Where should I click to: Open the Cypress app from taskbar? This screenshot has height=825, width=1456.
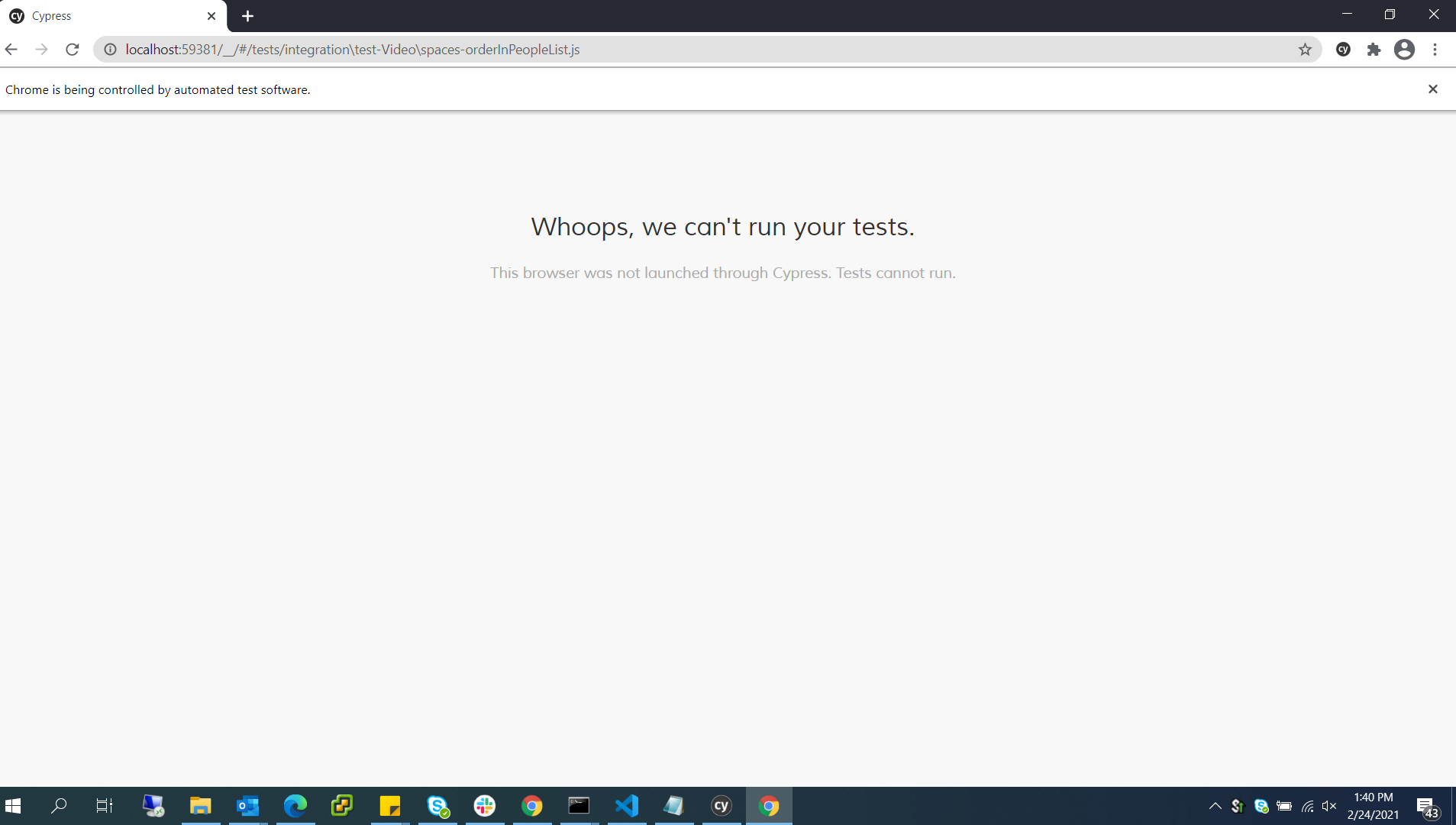pyautogui.click(x=722, y=806)
